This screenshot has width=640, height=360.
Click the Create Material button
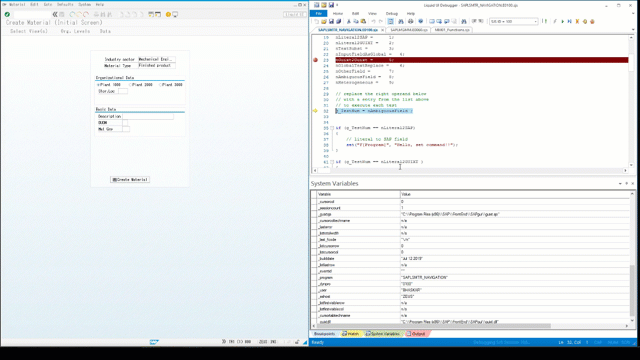pos(130,180)
